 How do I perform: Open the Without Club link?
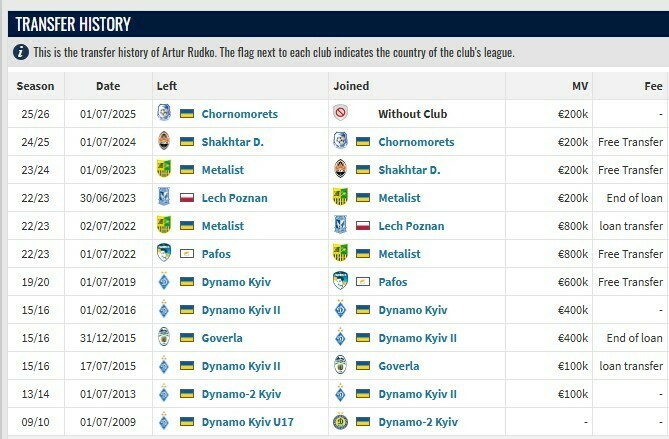tap(412, 114)
